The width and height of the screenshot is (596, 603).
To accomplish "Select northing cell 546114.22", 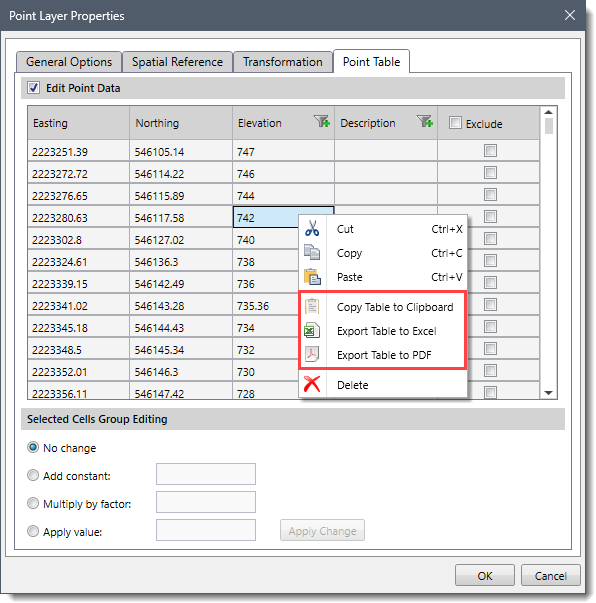I will coord(181,173).
